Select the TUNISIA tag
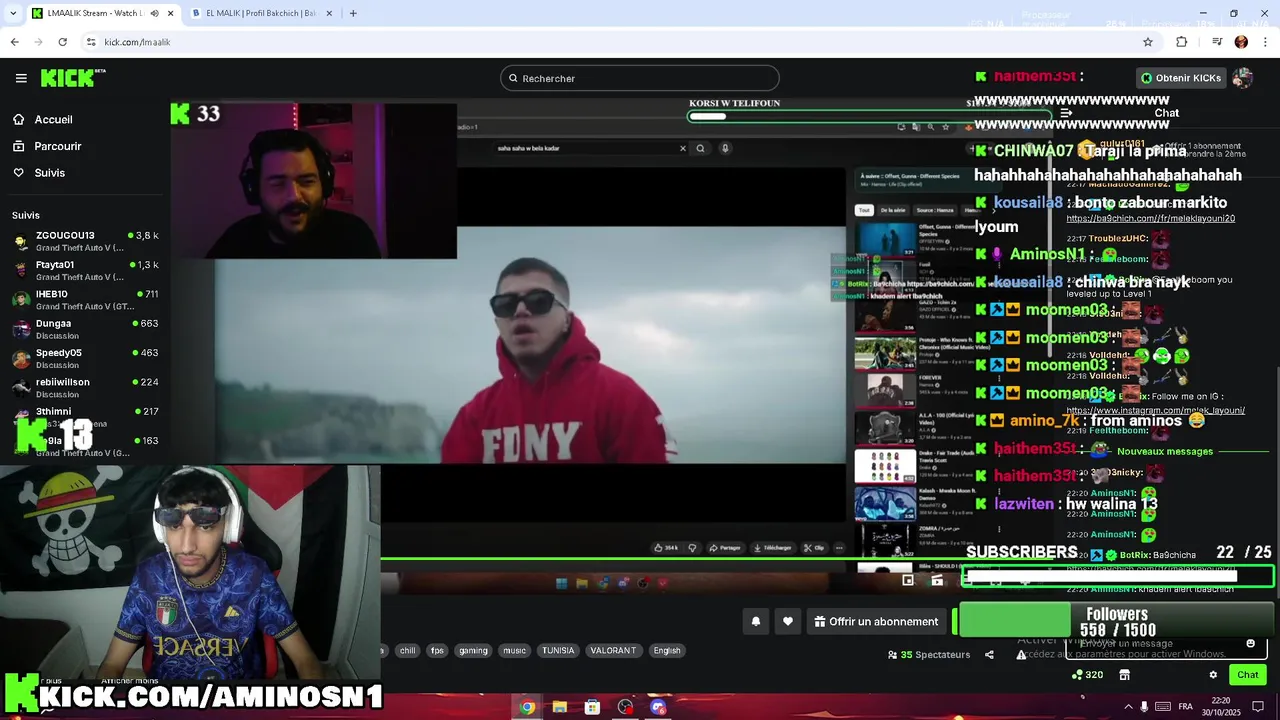The height and width of the screenshot is (720, 1280). point(558,650)
